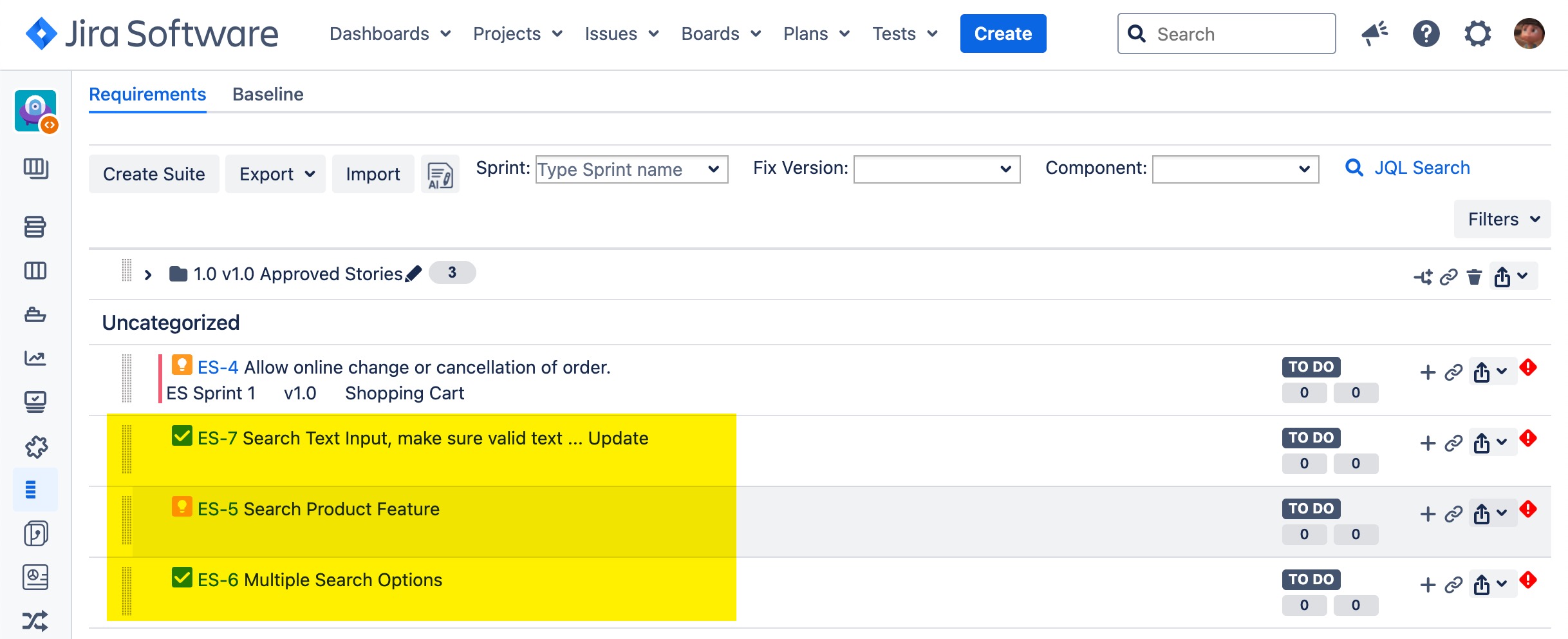Click the shuffle icon in the sidebar
The image size is (1568, 639).
point(35,621)
